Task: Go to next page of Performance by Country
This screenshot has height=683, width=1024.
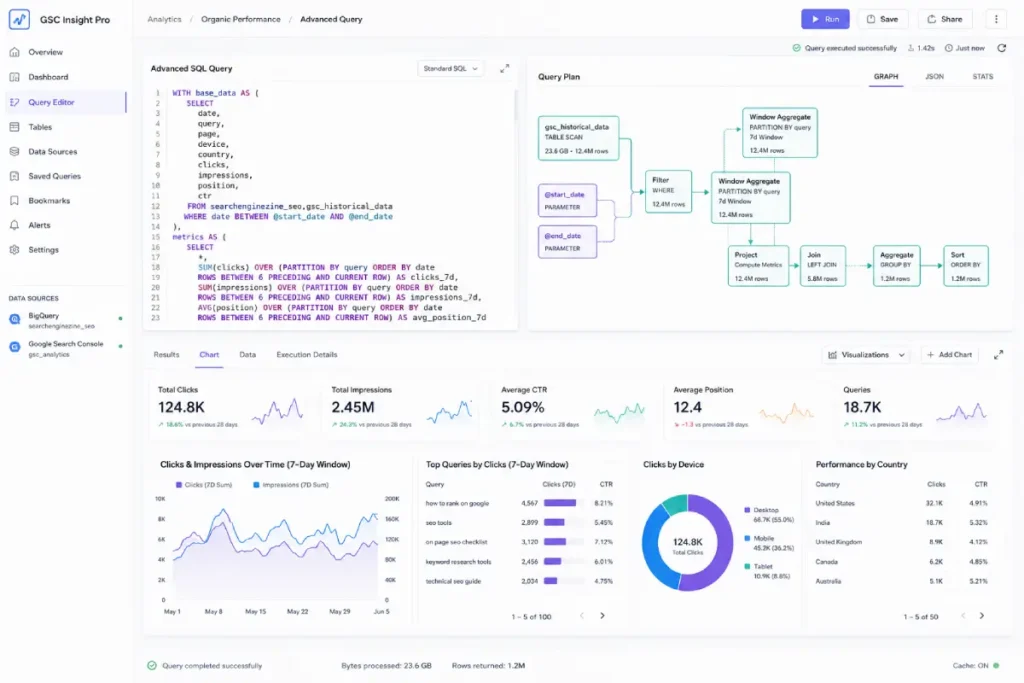Action: pos(982,616)
